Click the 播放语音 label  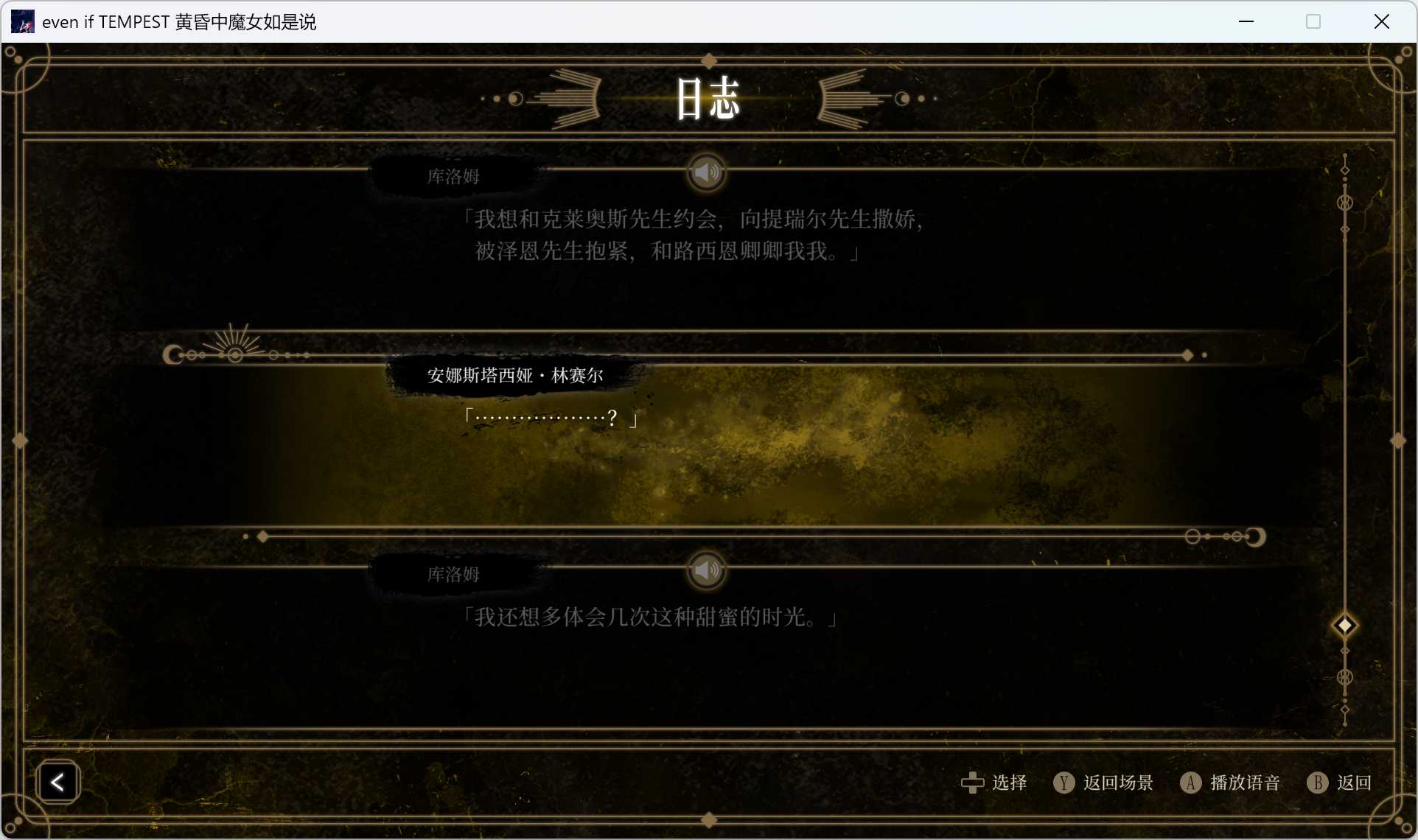pyautogui.click(x=1245, y=783)
